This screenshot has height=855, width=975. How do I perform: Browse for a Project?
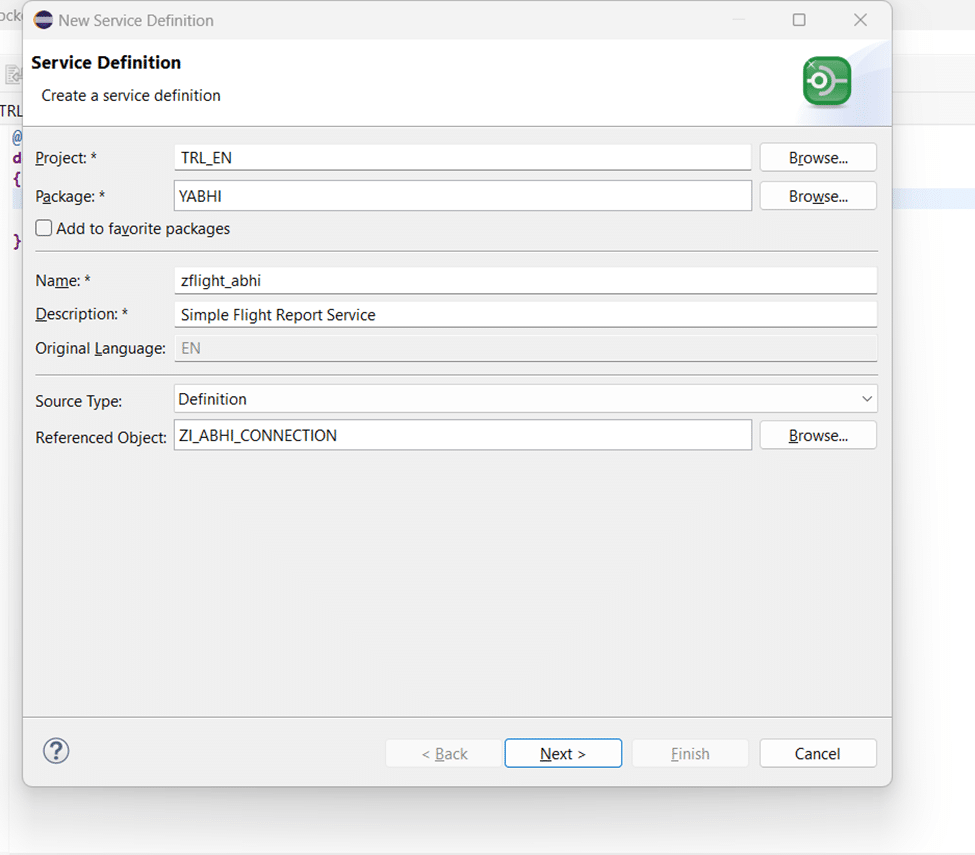[x=817, y=157]
